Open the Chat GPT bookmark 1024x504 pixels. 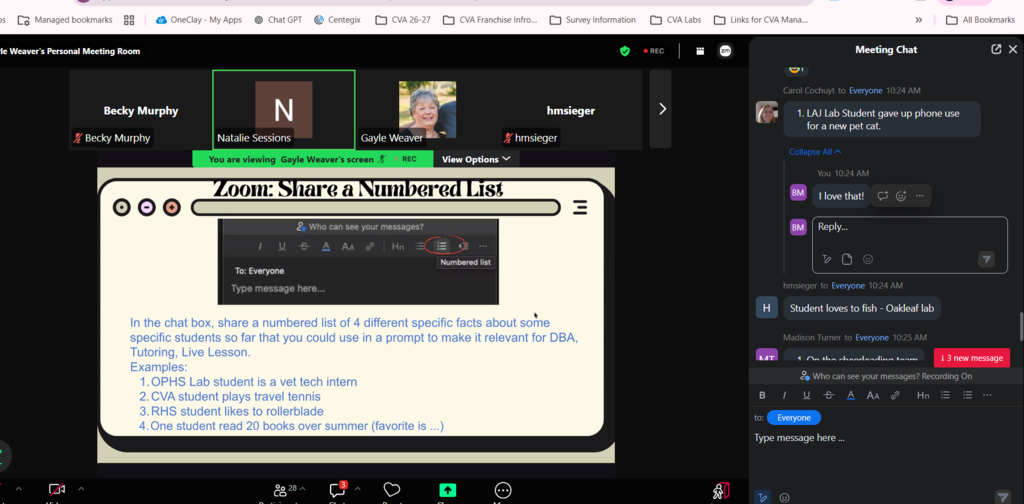click(x=278, y=20)
